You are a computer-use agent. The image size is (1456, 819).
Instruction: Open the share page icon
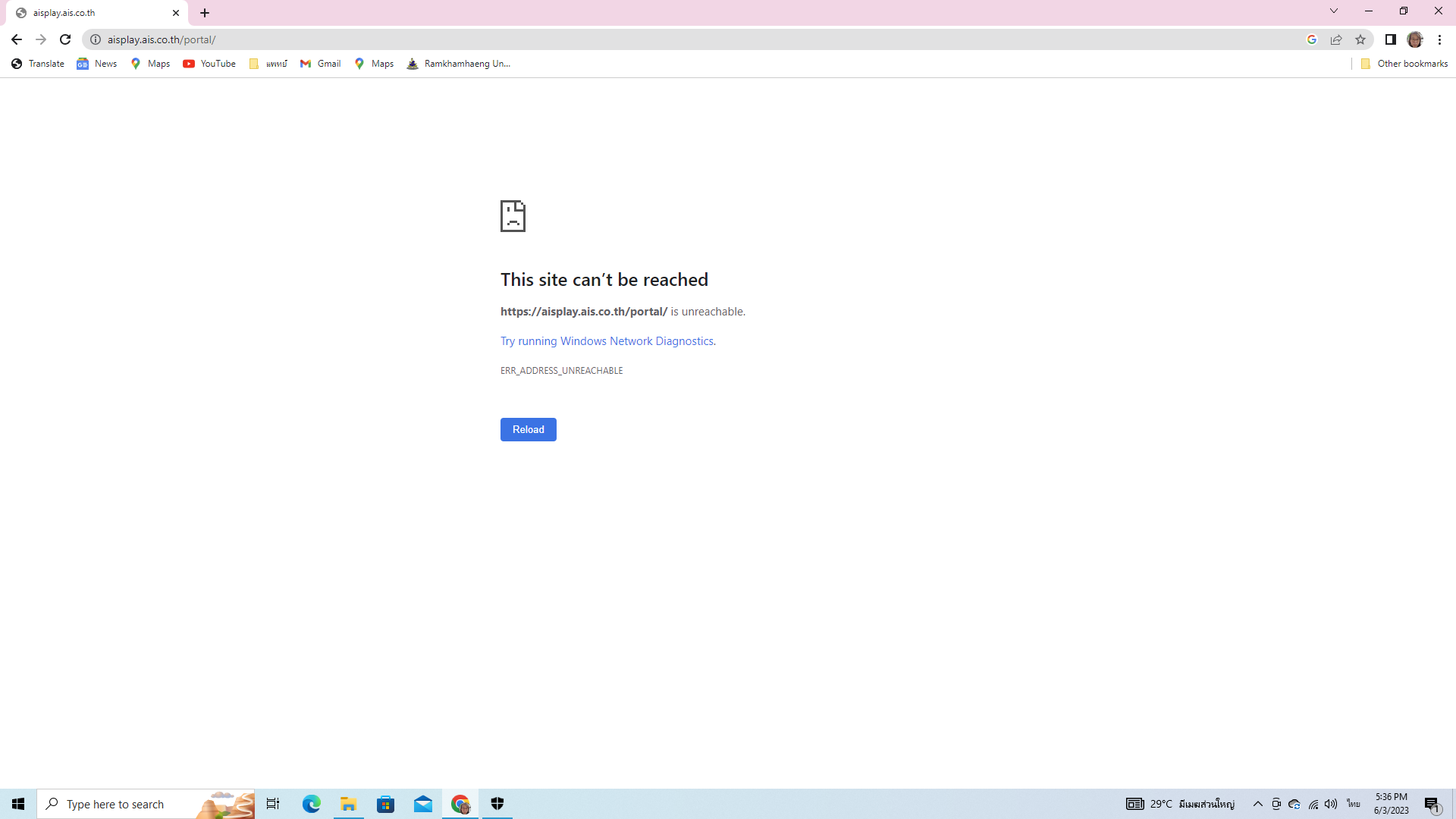point(1336,39)
